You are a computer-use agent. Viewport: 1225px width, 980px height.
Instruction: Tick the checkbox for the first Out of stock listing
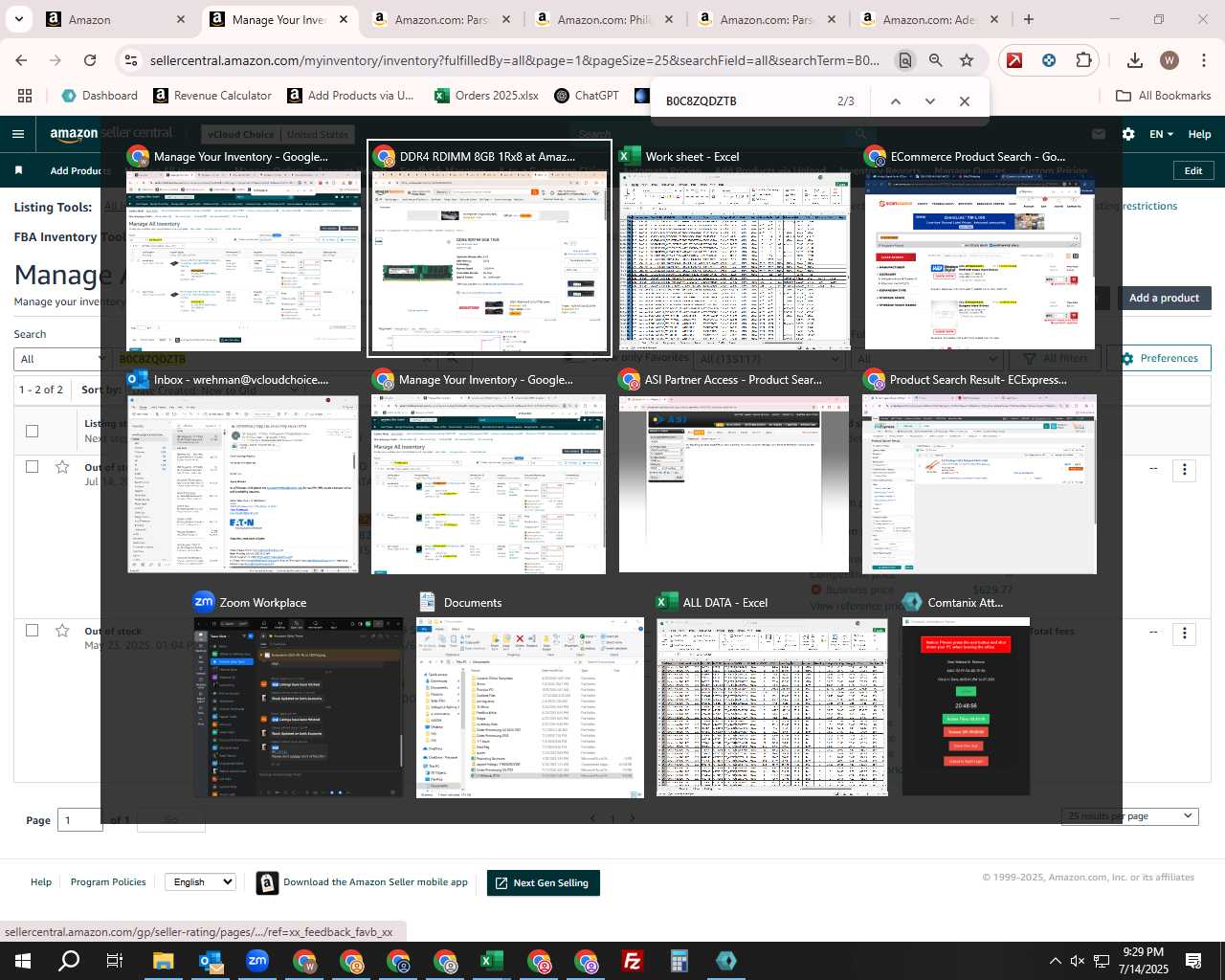coord(32,467)
